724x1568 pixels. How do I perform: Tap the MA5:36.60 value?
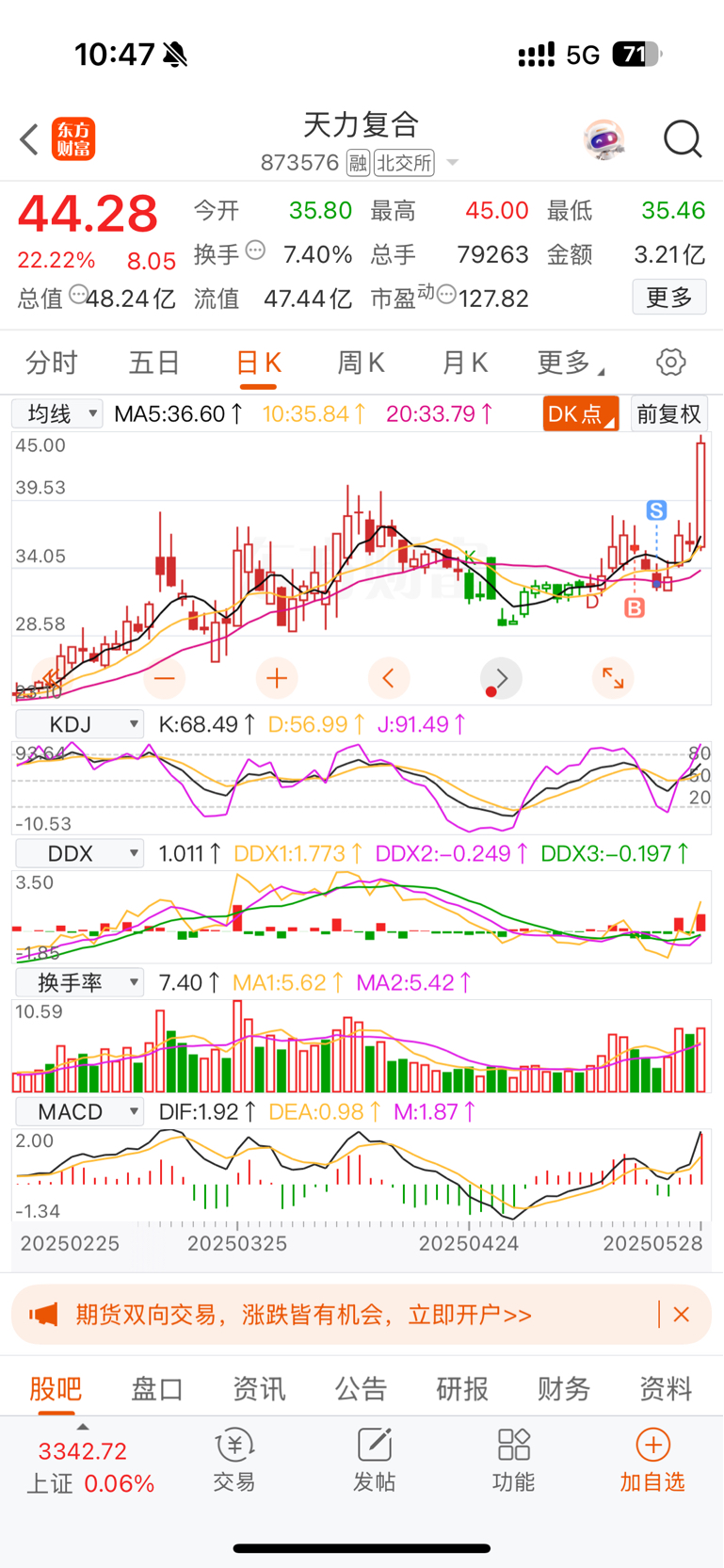click(179, 413)
